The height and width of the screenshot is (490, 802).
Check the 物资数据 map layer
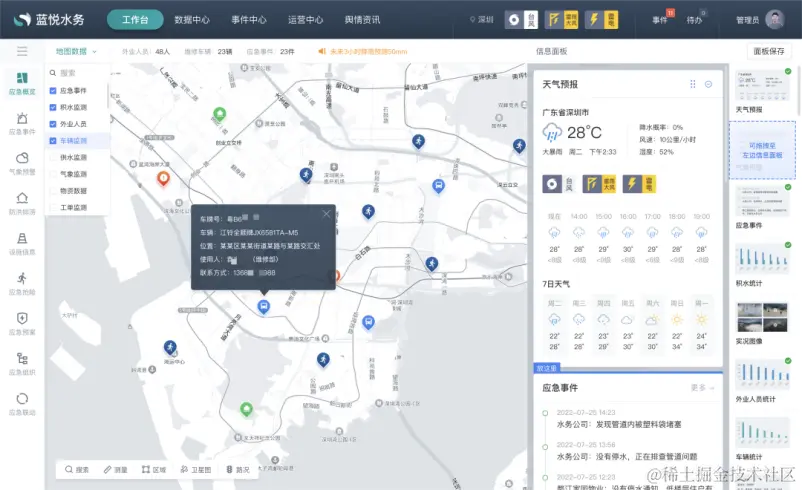(x=53, y=191)
